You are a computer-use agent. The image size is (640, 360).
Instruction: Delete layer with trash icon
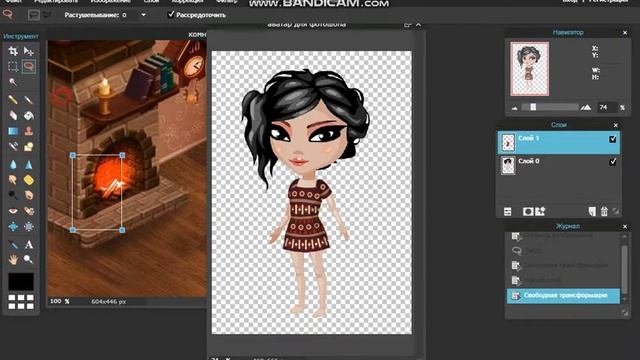tap(604, 211)
